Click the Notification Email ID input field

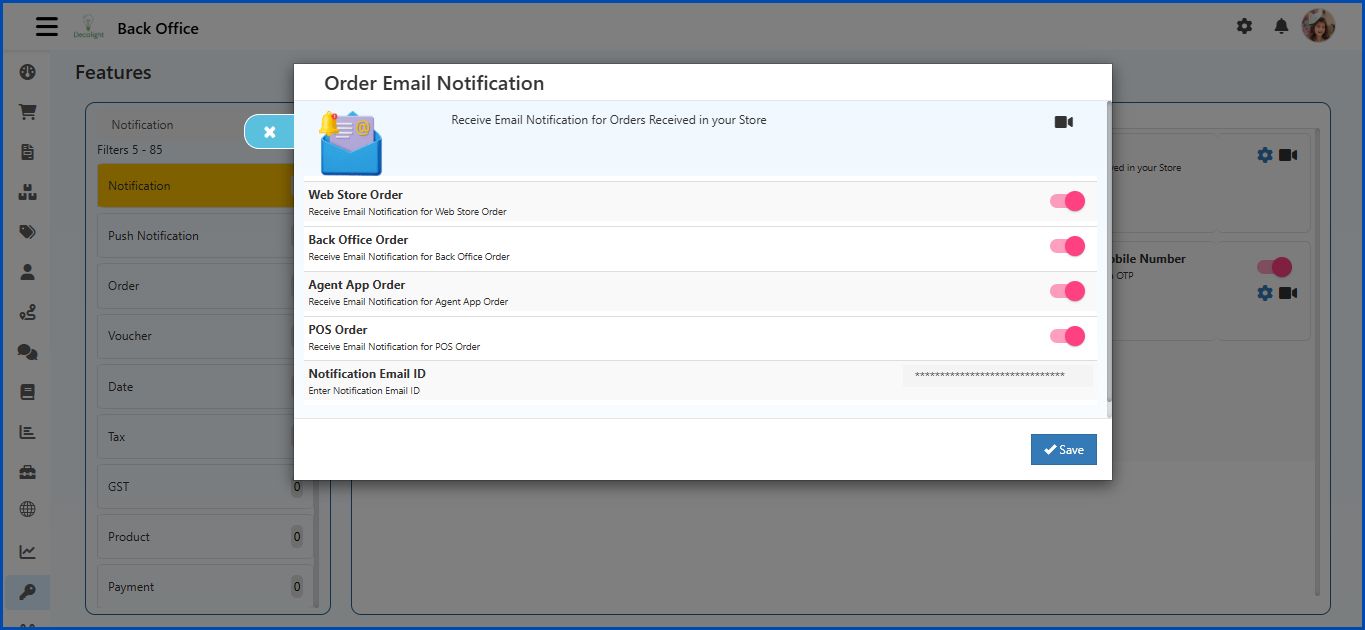coord(997,375)
